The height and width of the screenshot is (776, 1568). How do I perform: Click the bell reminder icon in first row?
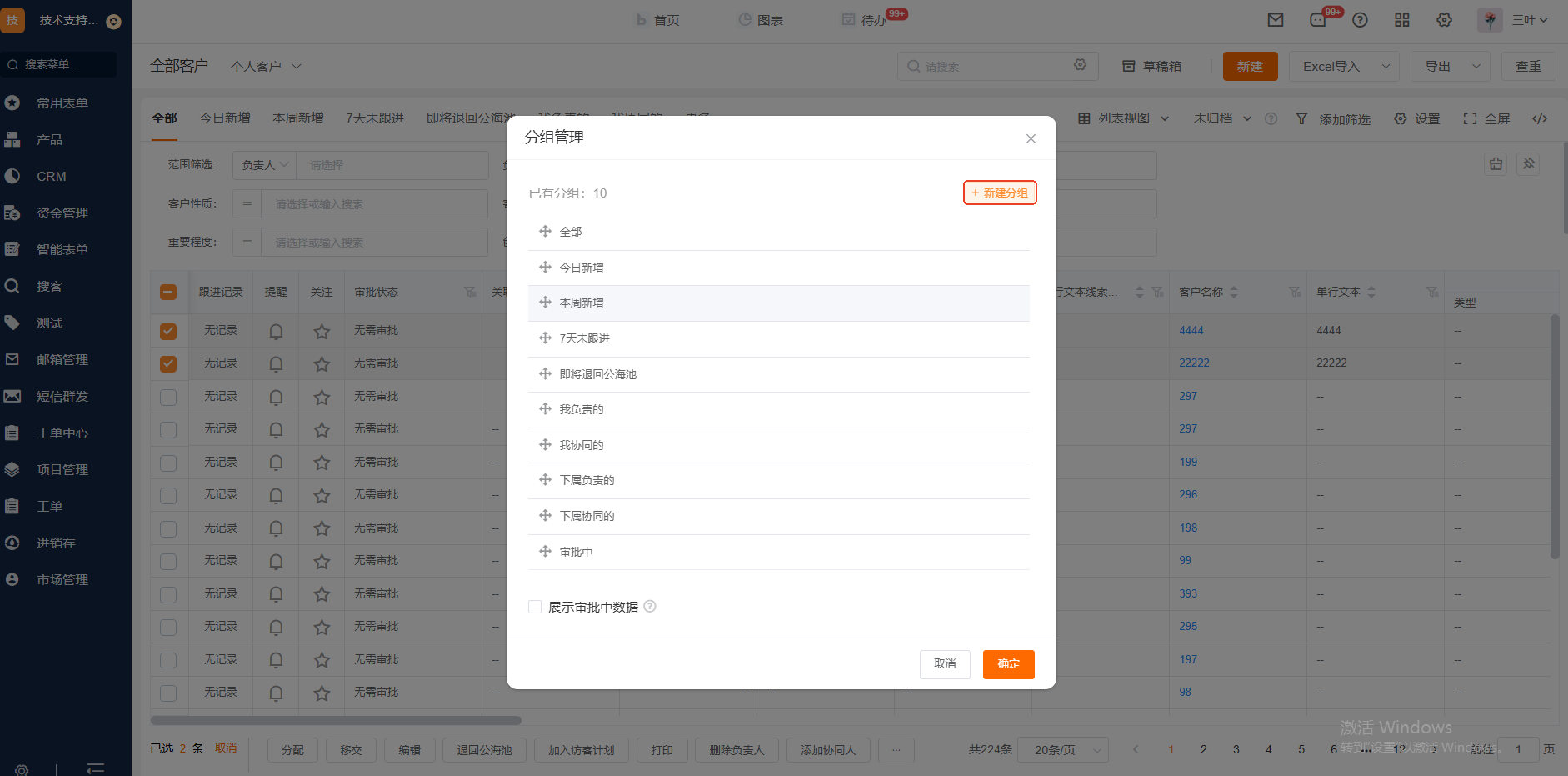(x=276, y=331)
